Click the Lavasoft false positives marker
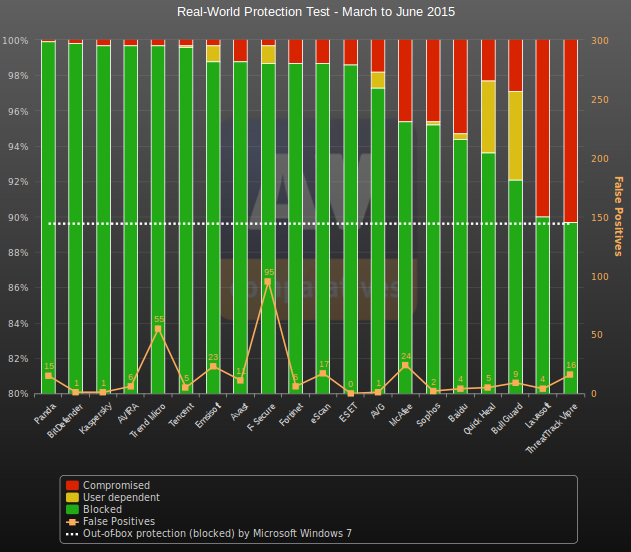 coord(542,389)
